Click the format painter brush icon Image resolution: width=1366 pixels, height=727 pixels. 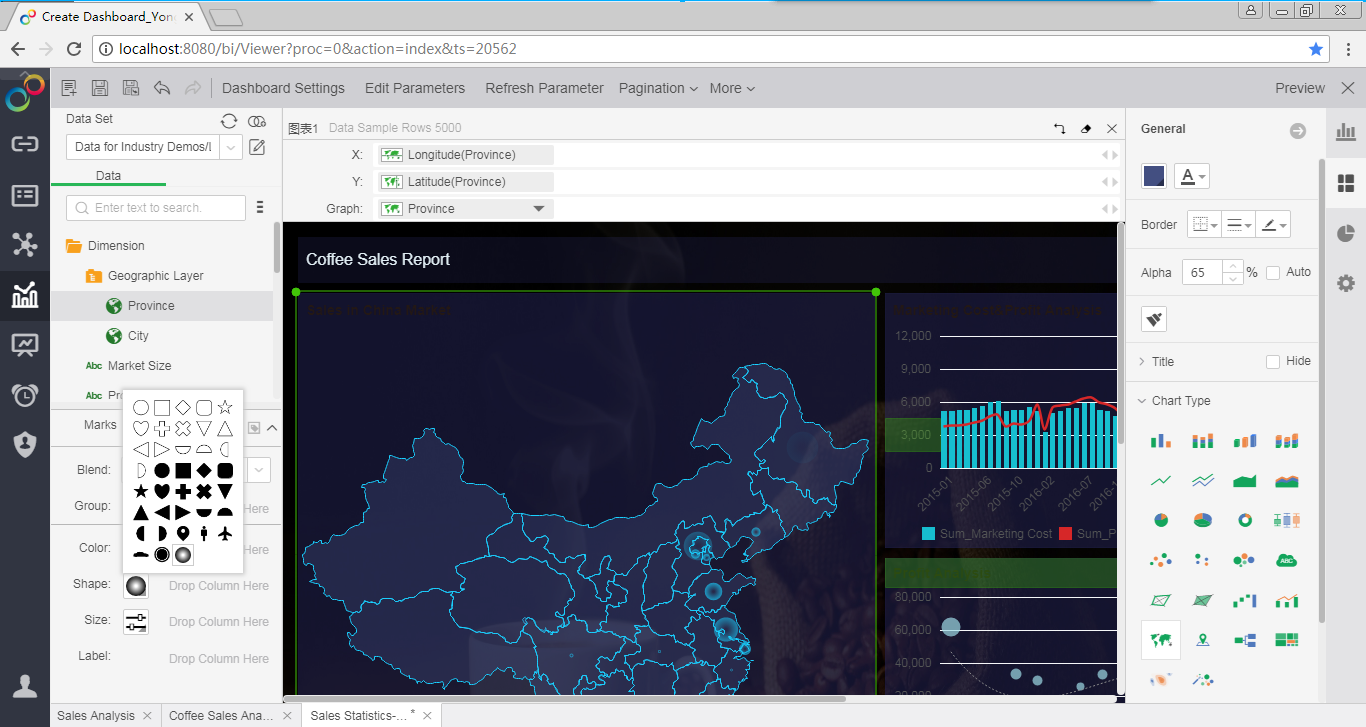pyautogui.click(x=1154, y=319)
